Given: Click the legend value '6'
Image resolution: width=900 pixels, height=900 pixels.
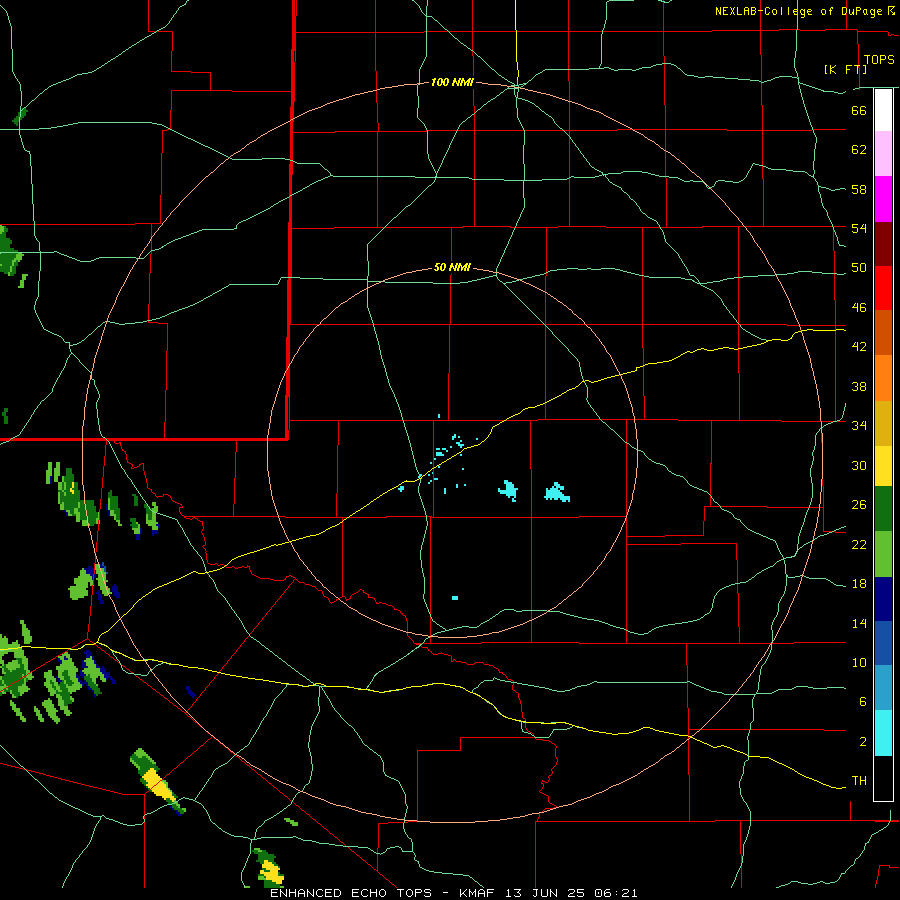Looking at the screenshot, I should 863,701.
